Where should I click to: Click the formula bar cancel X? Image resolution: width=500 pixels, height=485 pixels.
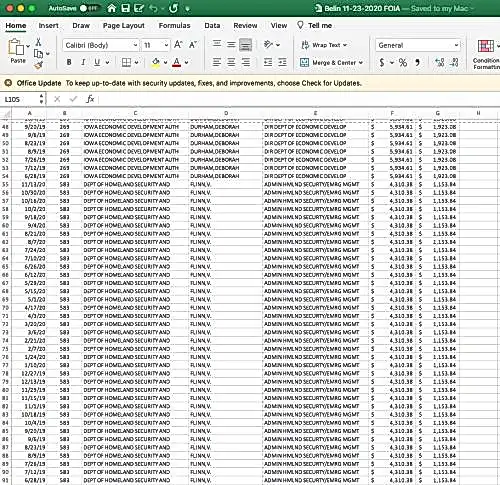(57, 99)
